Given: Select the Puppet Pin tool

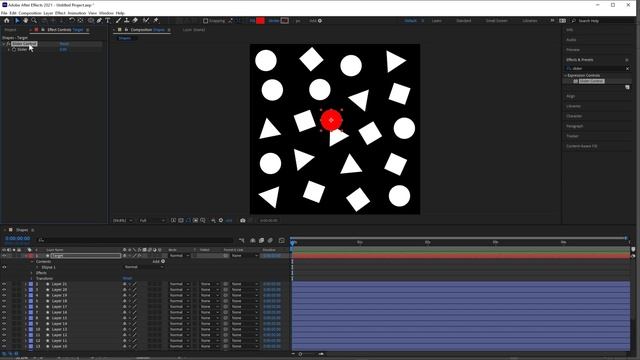Looking at the screenshot, I should tap(156, 20).
